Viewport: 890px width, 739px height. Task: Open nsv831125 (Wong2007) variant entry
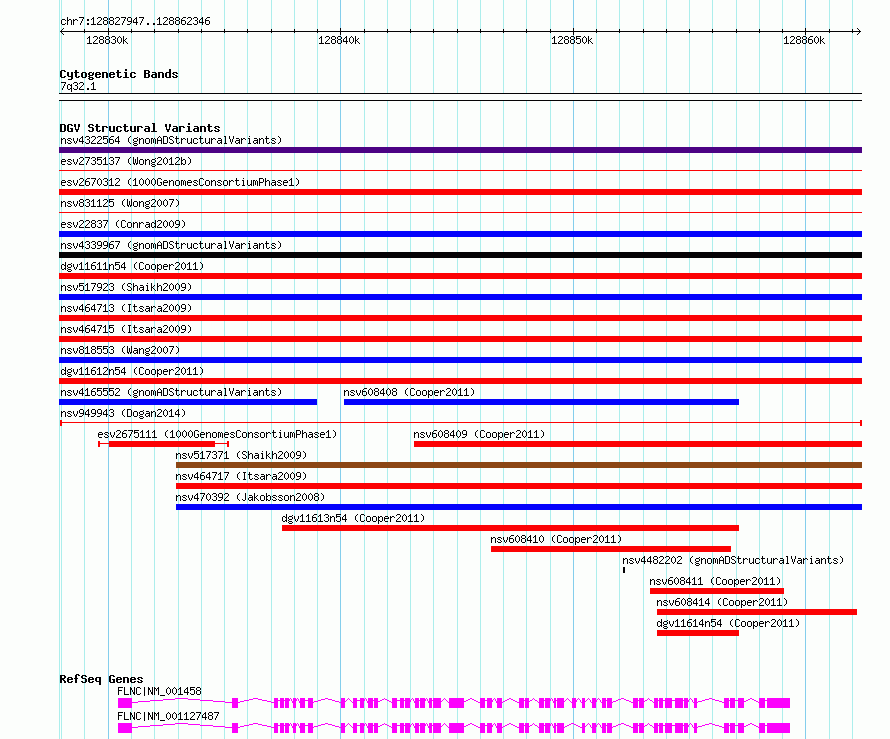[120, 203]
